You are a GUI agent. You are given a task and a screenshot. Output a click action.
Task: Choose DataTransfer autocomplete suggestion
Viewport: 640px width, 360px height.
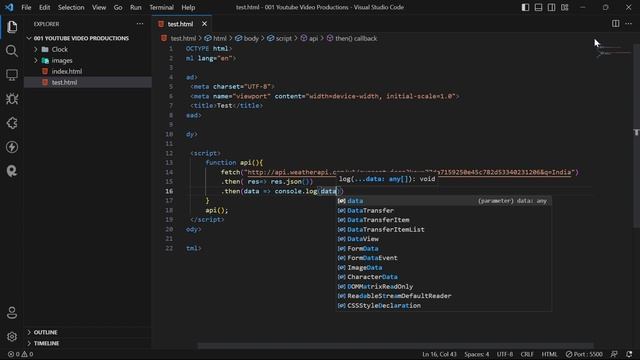tap(444, 211)
